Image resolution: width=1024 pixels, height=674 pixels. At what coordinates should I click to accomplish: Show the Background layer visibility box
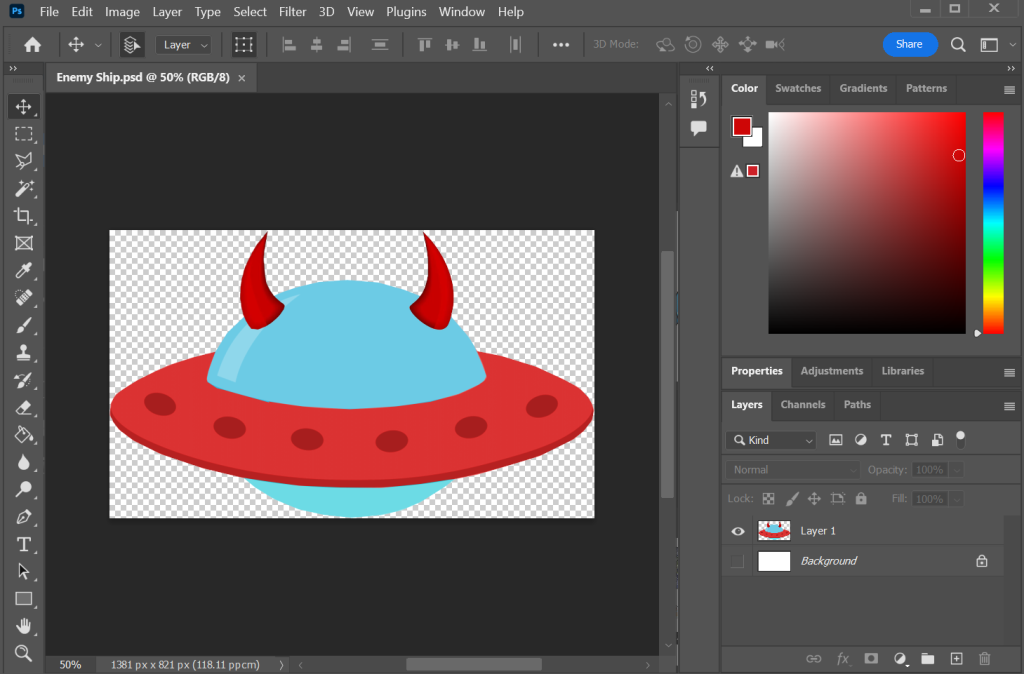coord(738,561)
